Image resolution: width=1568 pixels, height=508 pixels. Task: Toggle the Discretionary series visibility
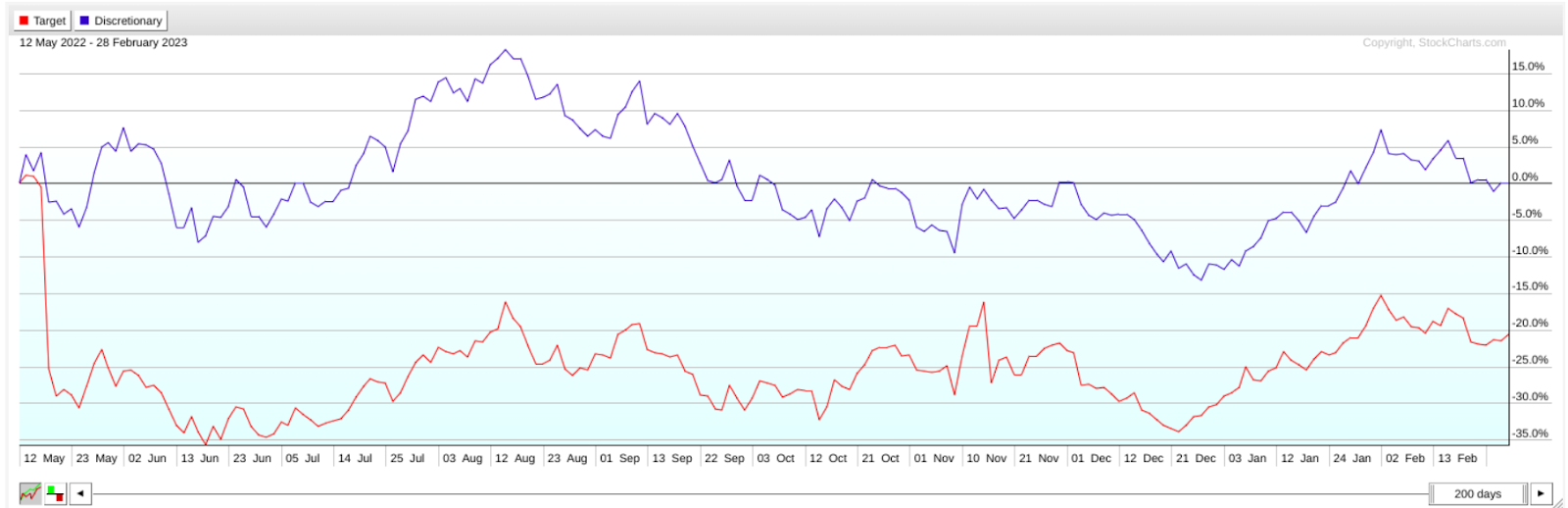pos(122,21)
